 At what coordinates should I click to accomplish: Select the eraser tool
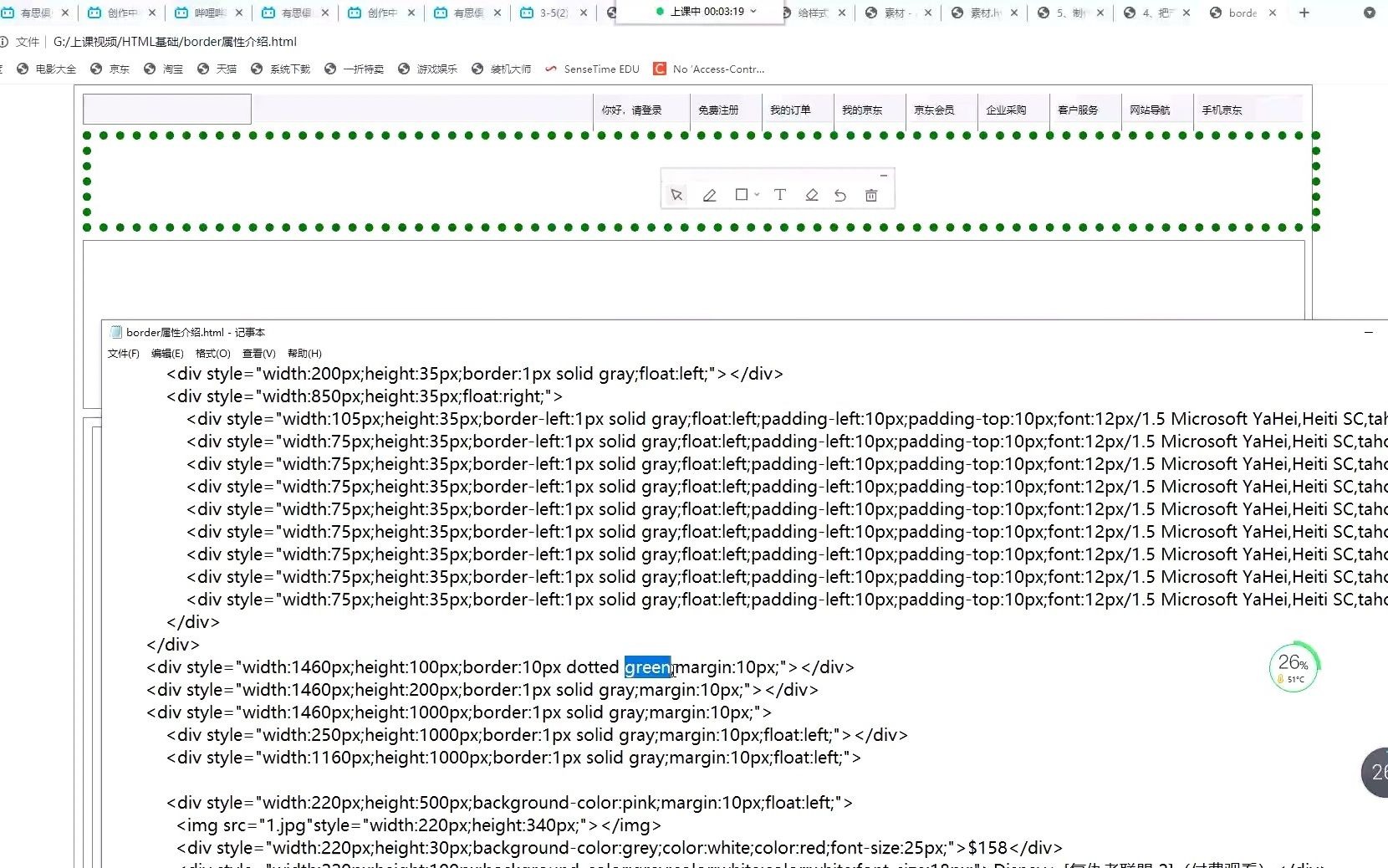[x=811, y=195]
